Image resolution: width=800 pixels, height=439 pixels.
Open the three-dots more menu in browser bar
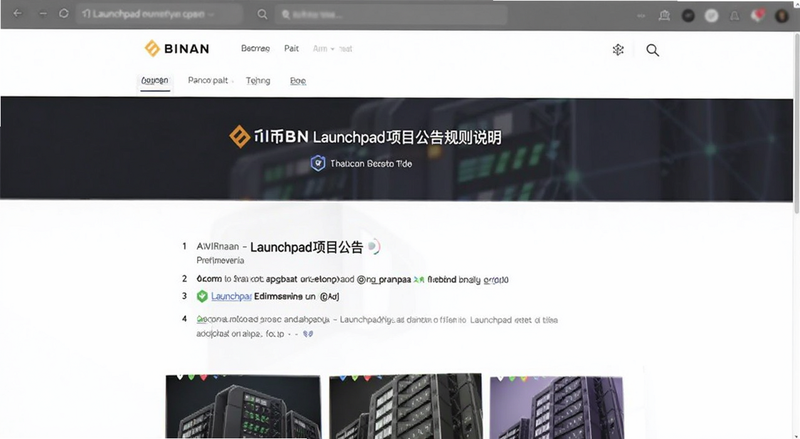(641, 15)
